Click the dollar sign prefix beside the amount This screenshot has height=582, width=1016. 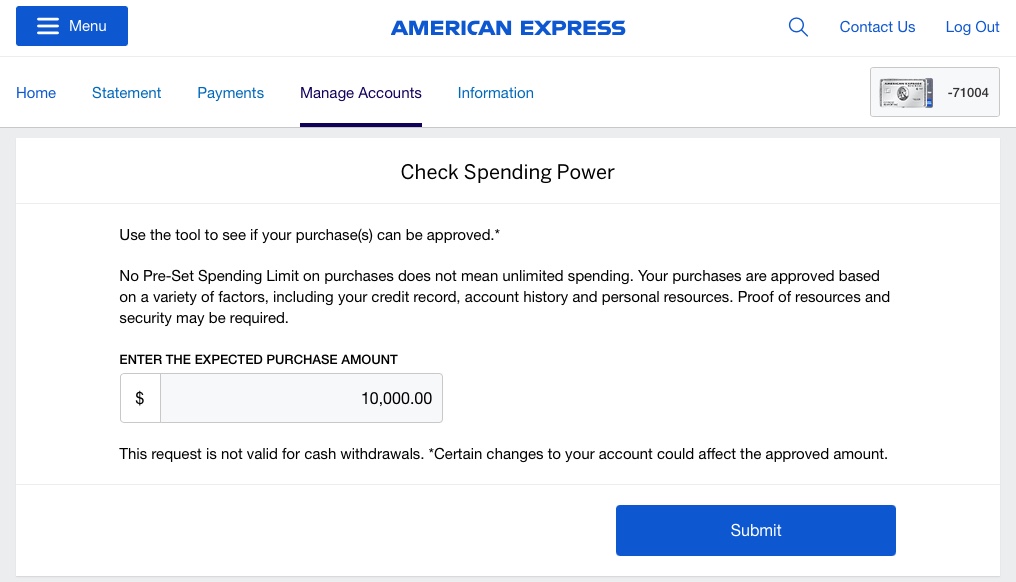[140, 397]
